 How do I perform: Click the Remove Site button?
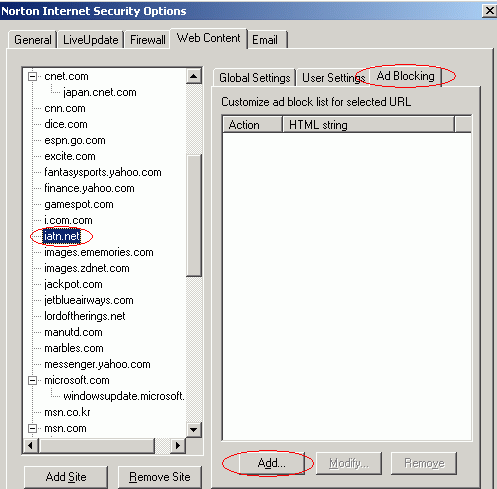point(160,477)
